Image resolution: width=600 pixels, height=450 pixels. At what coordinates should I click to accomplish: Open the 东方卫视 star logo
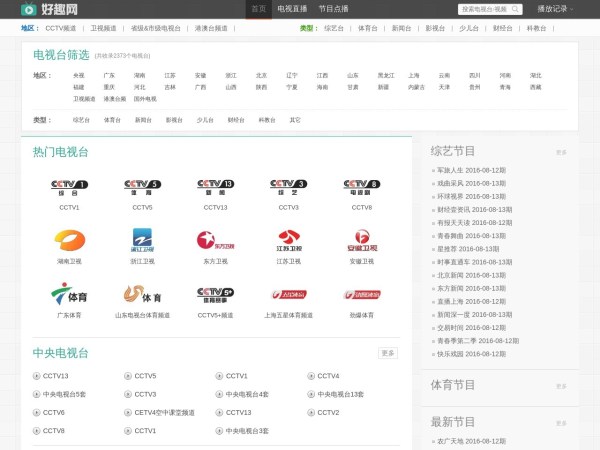point(215,239)
